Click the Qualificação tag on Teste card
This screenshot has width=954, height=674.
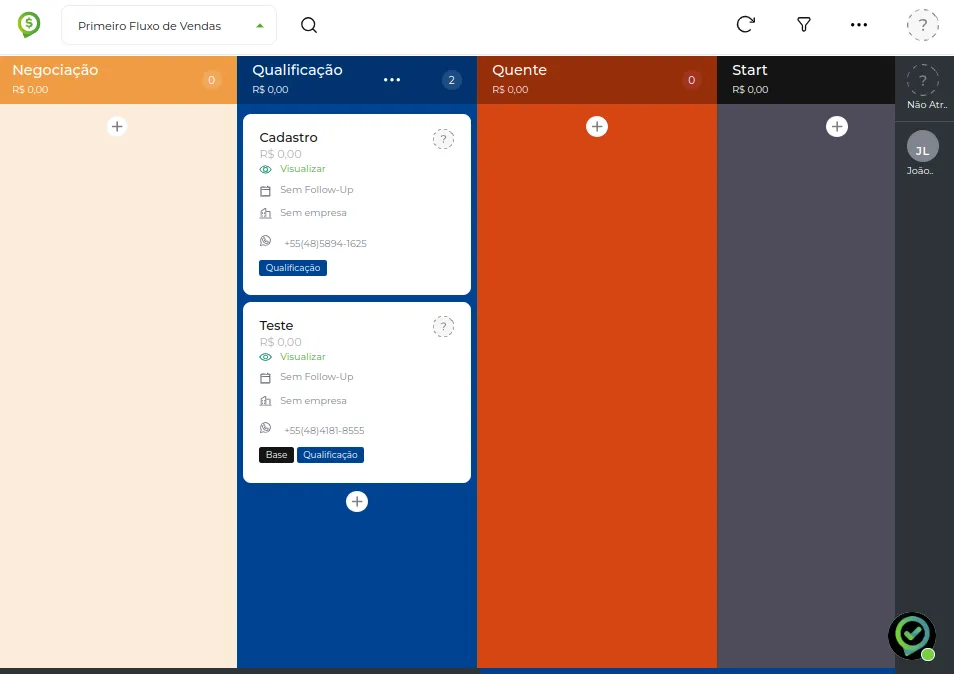330,454
